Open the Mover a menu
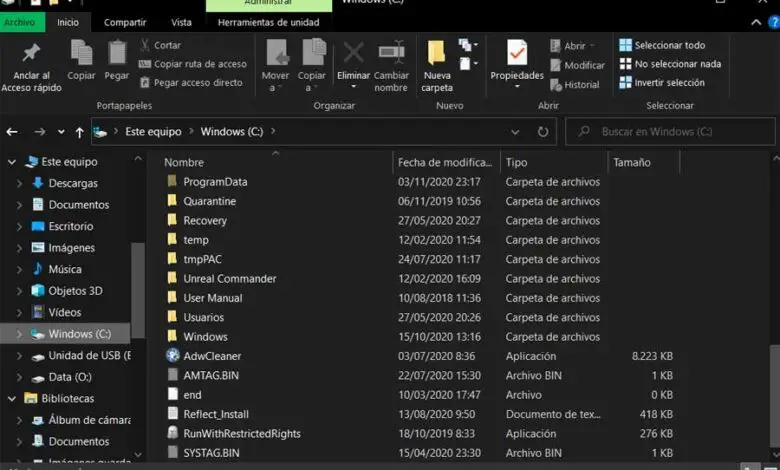The height and width of the screenshot is (470, 780). (275, 66)
